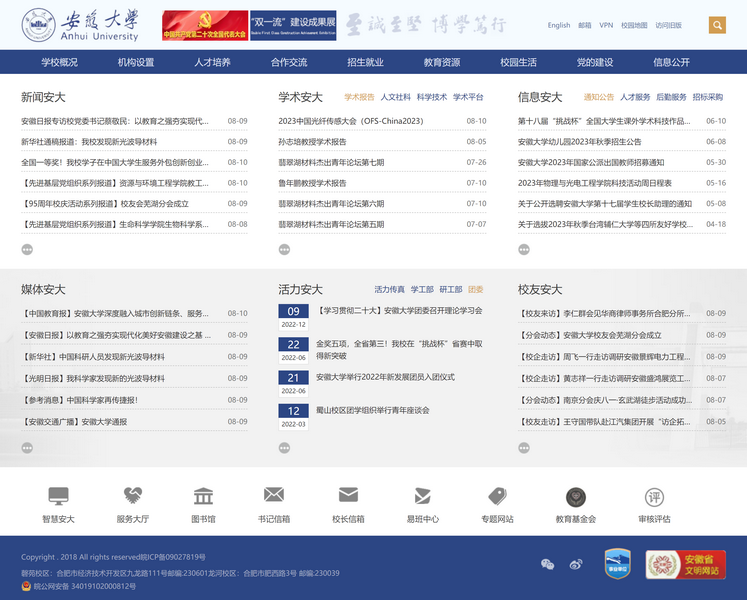Open the 招生就业 navigation menu
This screenshot has width=747, height=600.
[365, 62]
